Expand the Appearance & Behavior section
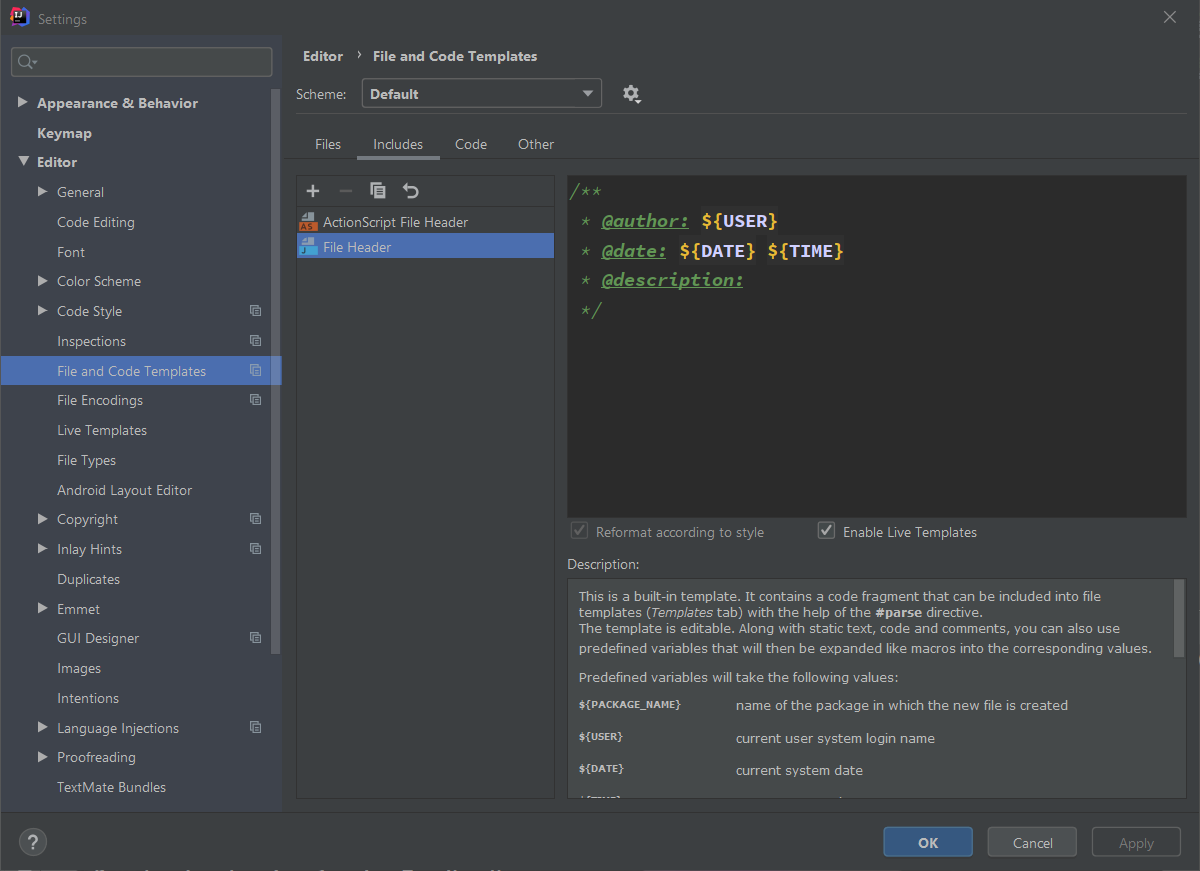This screenshot has width=1200, height=871. 22,102
